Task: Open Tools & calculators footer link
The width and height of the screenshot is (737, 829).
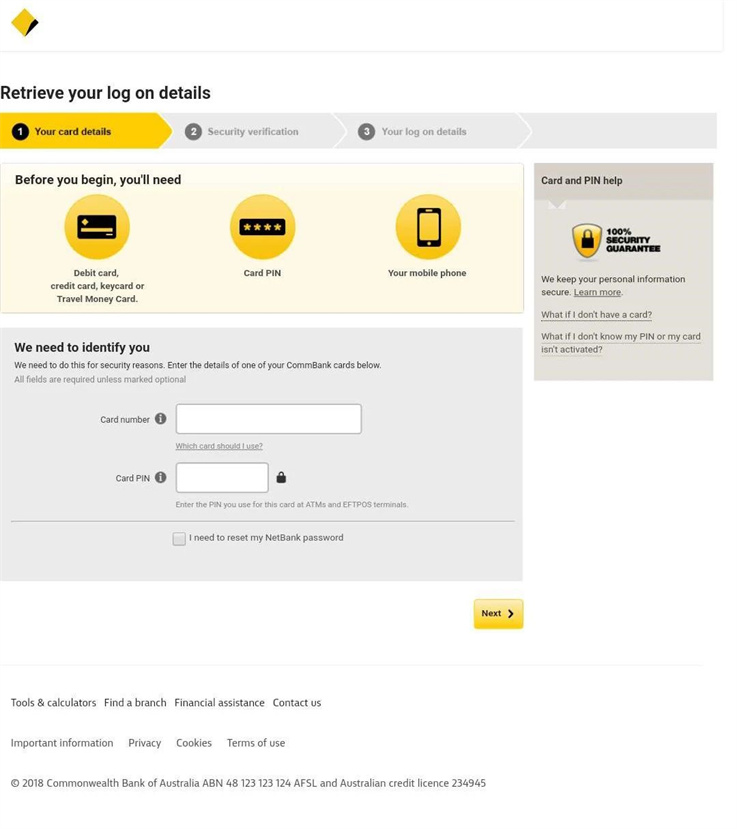Action: point(53,703)
